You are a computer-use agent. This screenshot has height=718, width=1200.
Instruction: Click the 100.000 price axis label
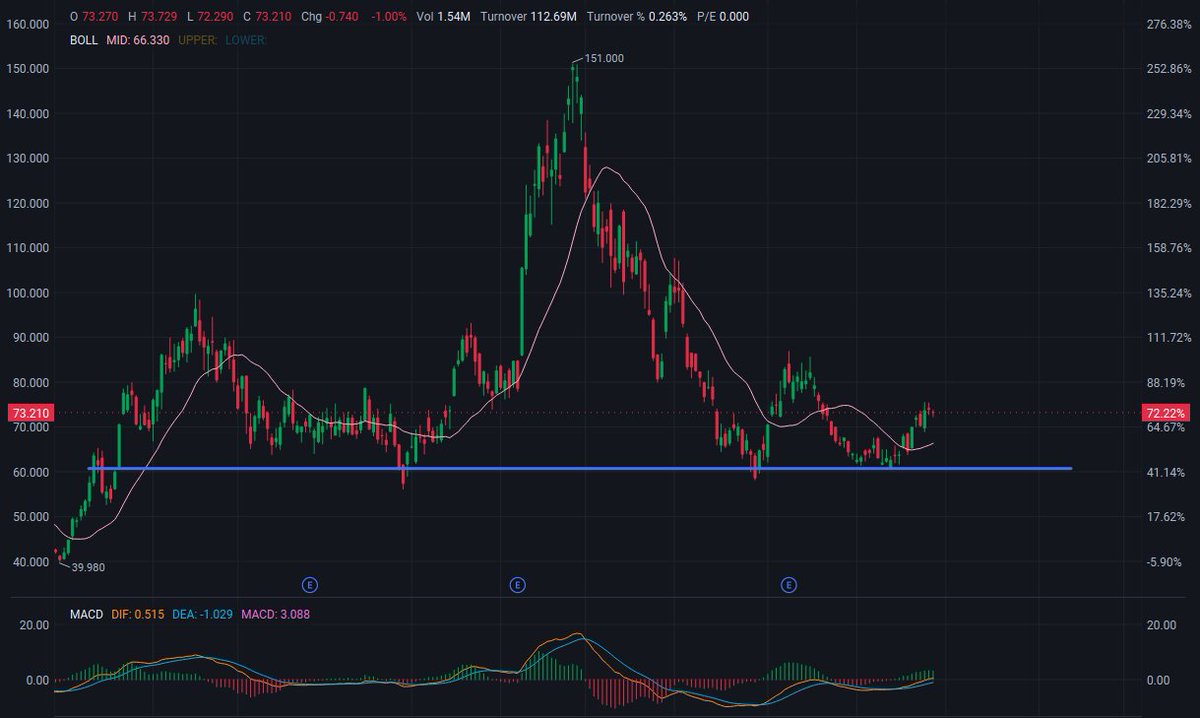(x=29, y=293)
